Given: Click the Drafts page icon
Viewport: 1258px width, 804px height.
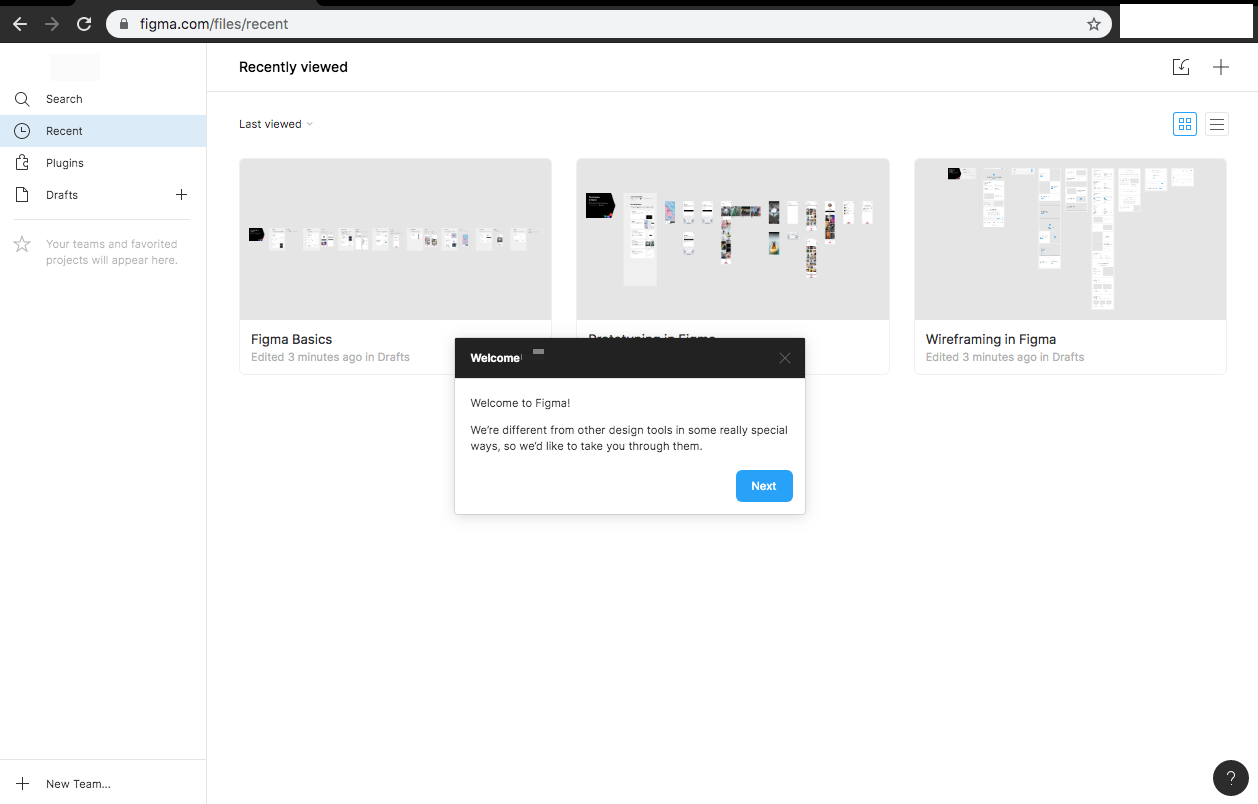Looking at the screenshot, I should (x=22, y=195).
